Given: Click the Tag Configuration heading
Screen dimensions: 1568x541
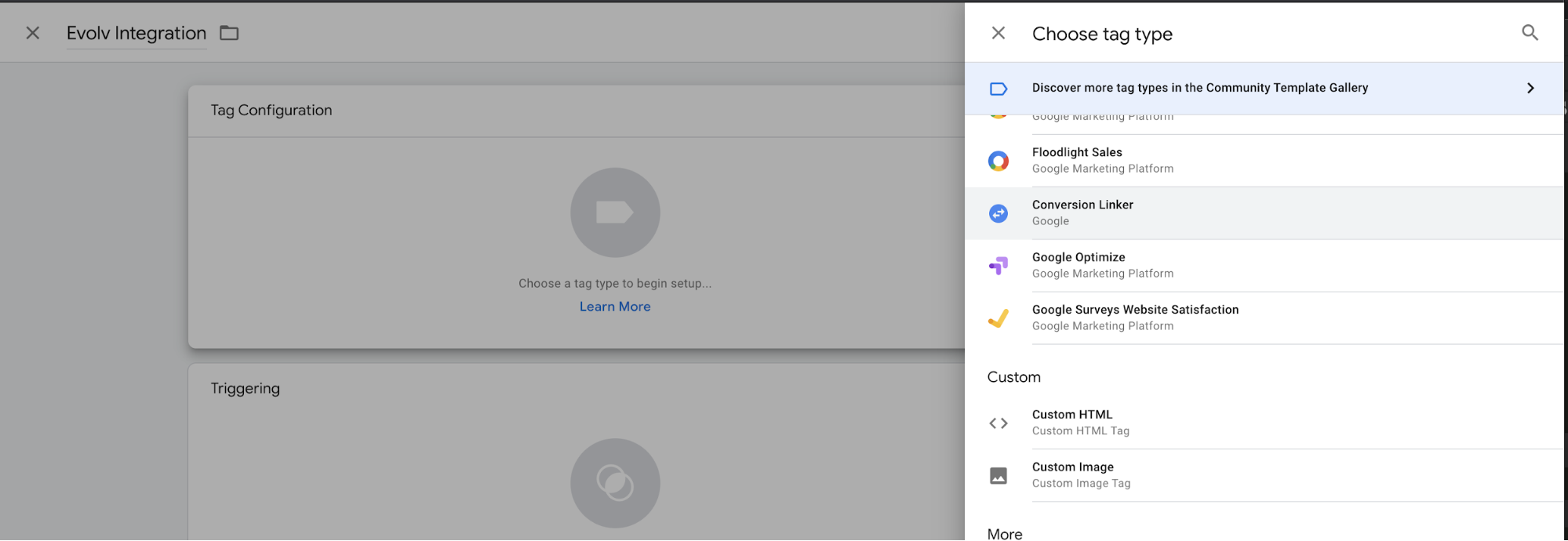Looking at the screenshot, I should (271, 111).
